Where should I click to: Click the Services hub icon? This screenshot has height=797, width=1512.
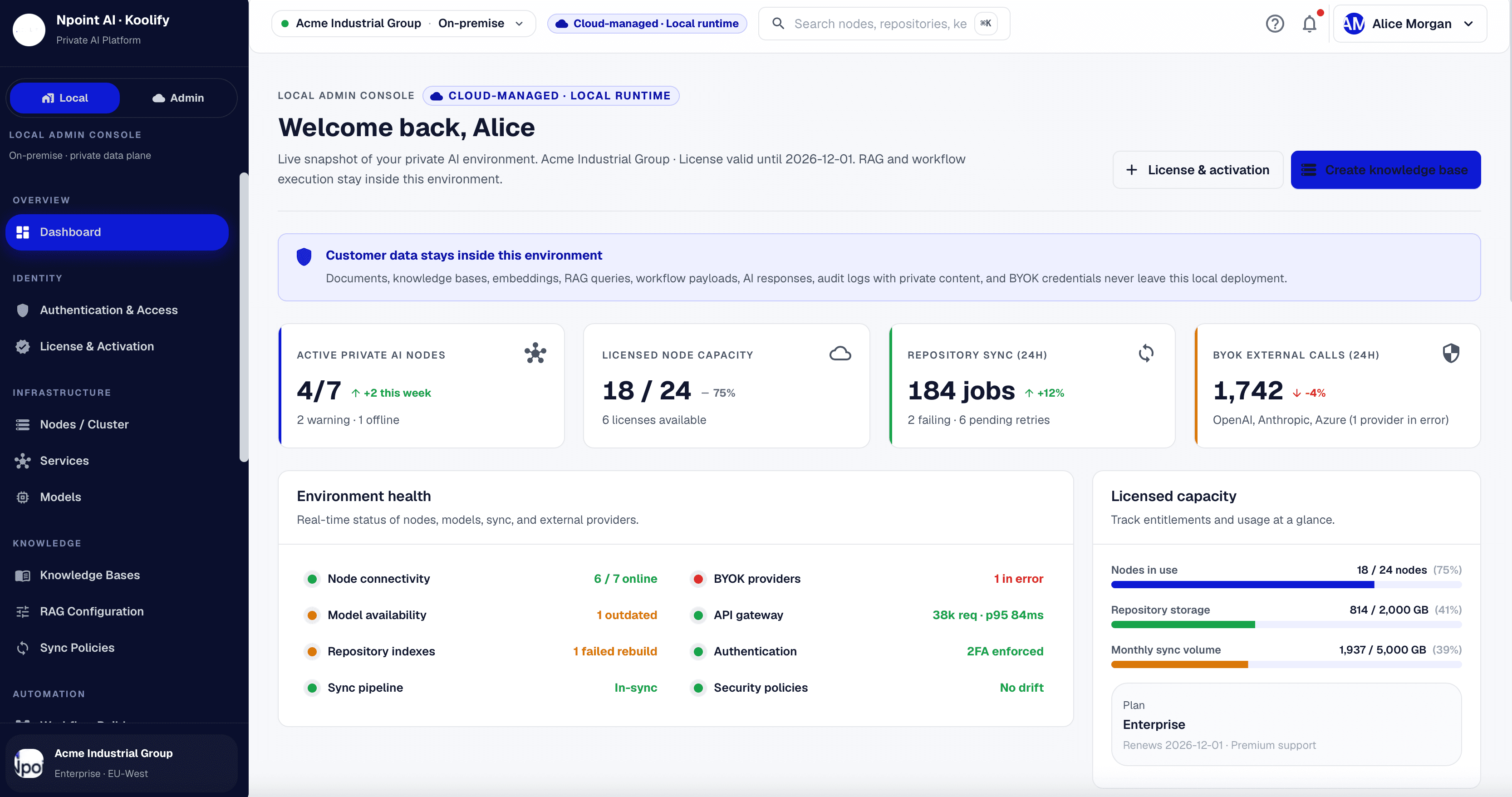click(x=22, y=461)
